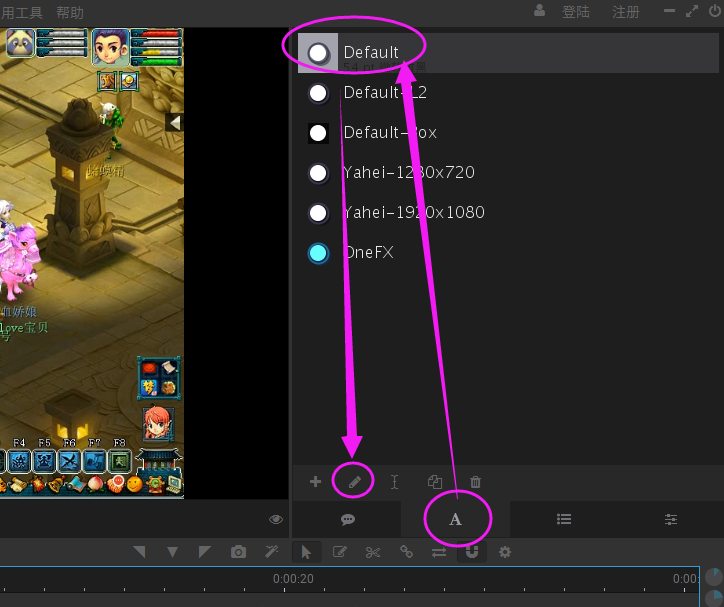724x607 pixels.
Task: Open the list view tab
Action: tap(564, 519)
